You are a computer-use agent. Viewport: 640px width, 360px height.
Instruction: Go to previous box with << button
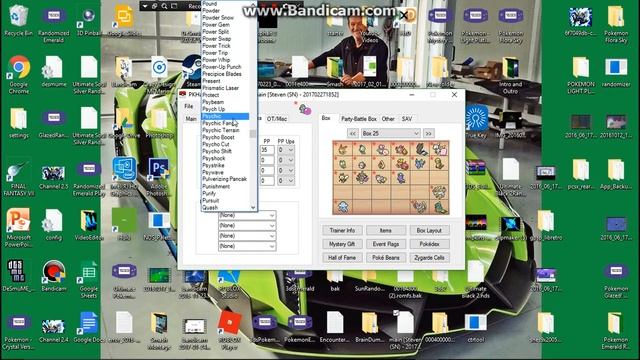[353, 133]
